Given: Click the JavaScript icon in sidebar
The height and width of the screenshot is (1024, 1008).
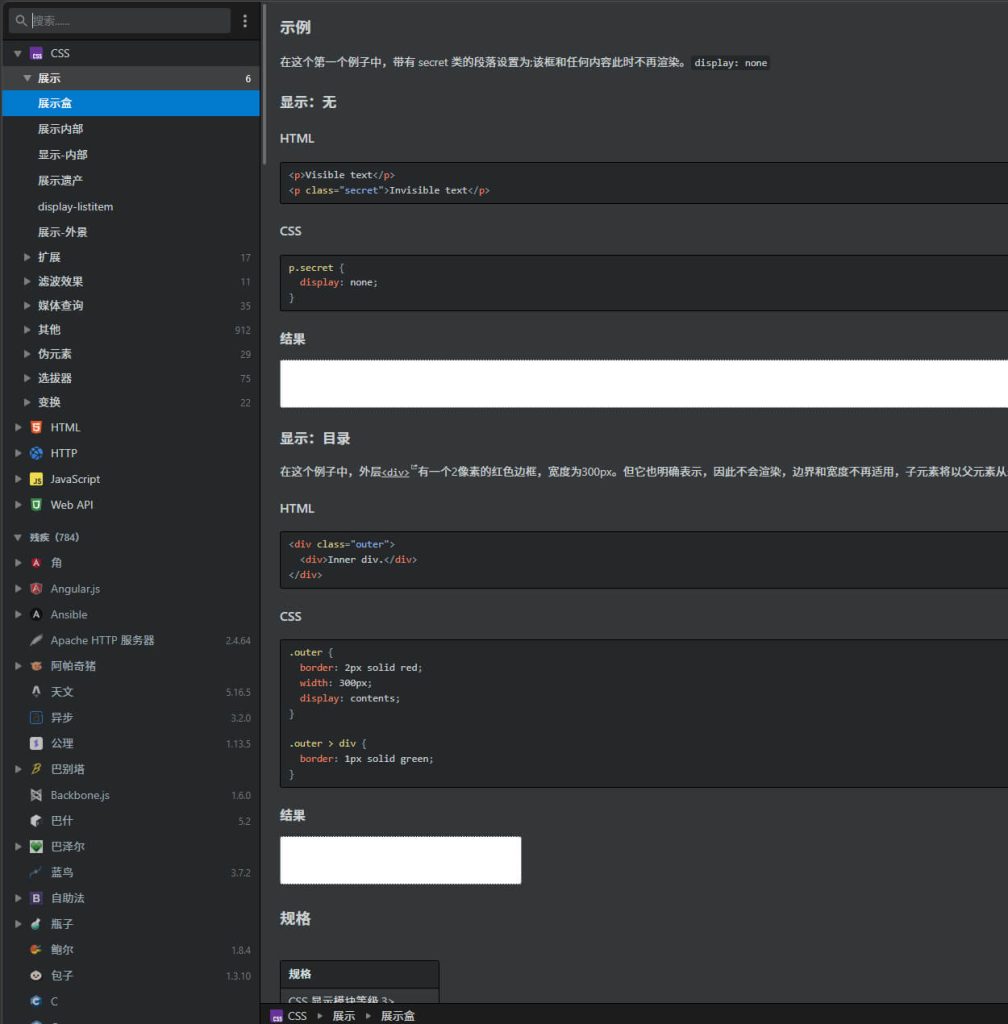Looking at the screenshot, I should 36,479.
